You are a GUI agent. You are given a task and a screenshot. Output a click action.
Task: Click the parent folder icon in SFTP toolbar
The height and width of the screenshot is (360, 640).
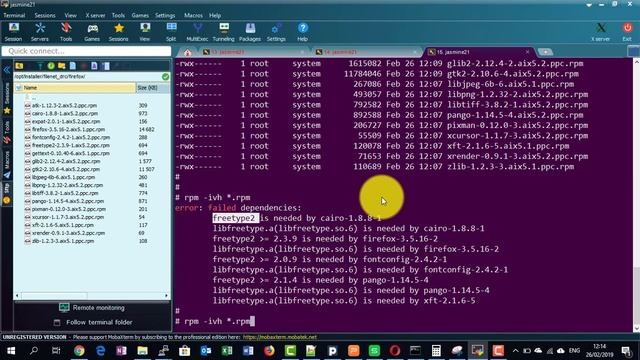point(19,66)
